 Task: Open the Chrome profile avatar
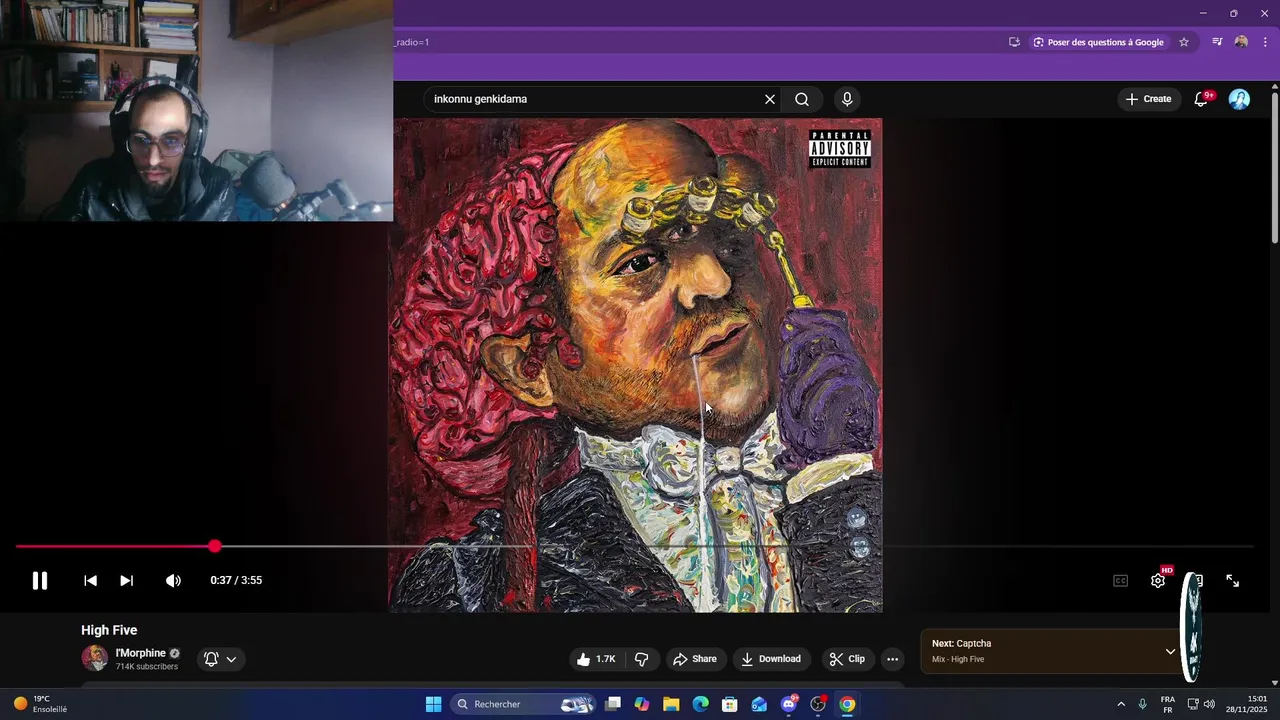[x=1241, y=42]
